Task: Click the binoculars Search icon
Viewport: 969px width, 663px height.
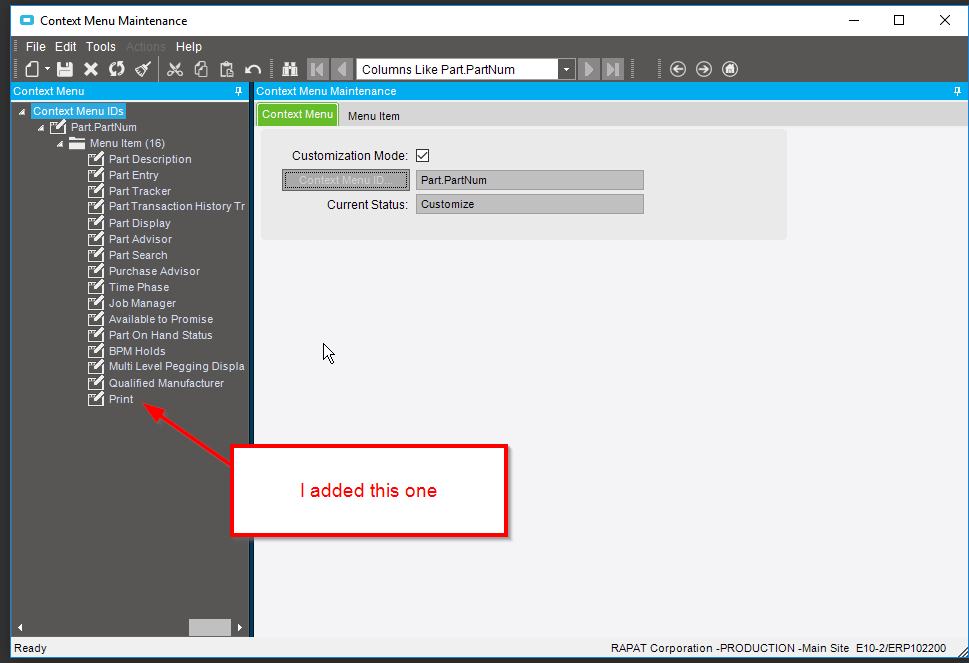Action: 290,69
